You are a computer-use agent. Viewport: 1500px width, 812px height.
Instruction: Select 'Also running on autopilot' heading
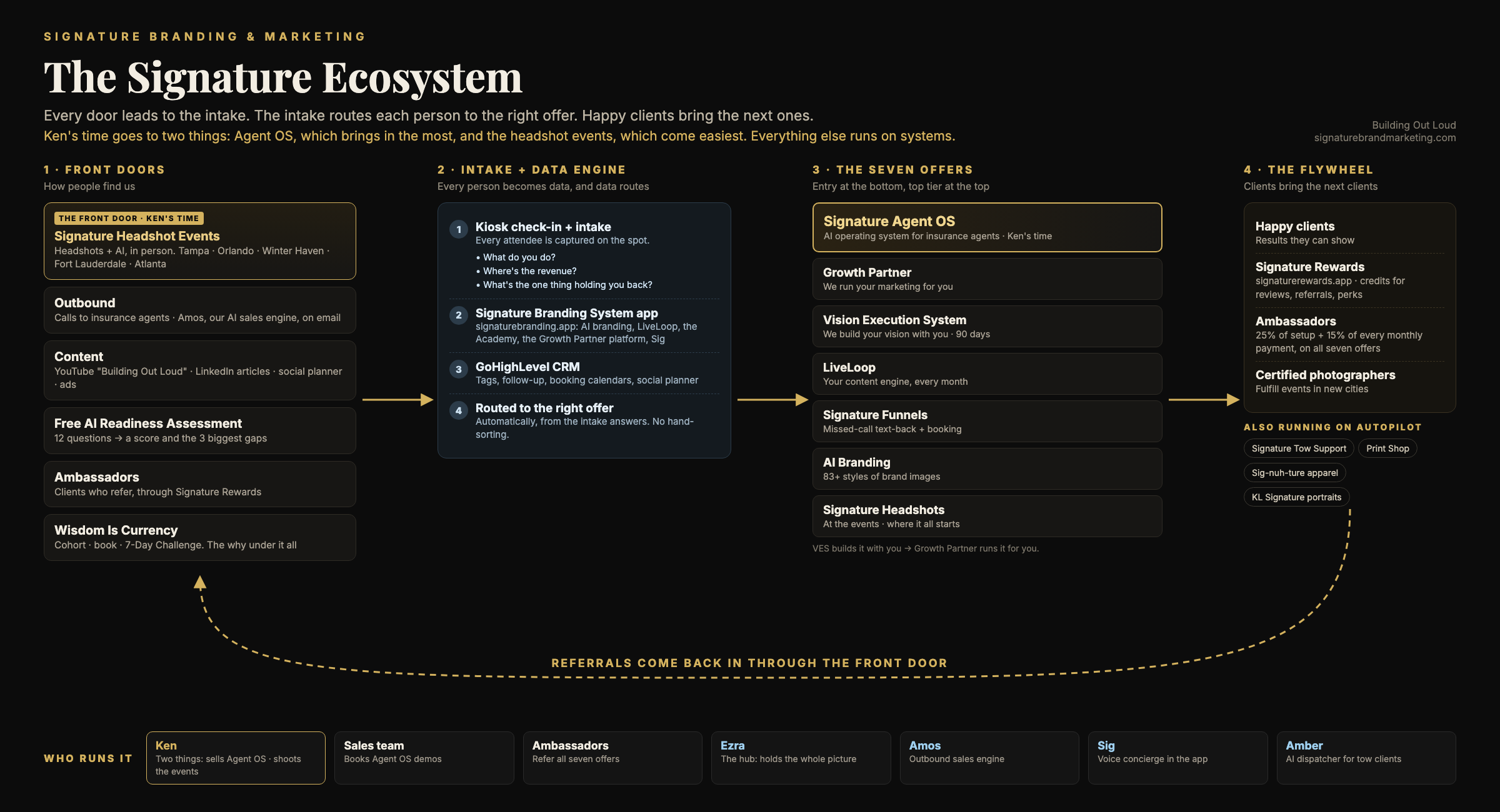tap(1332, 427)
